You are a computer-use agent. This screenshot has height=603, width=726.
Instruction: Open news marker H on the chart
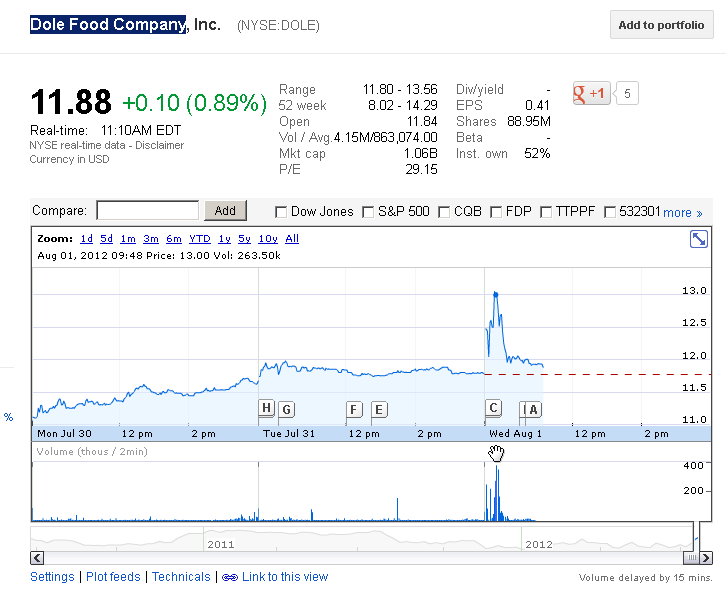click(266, 408)
